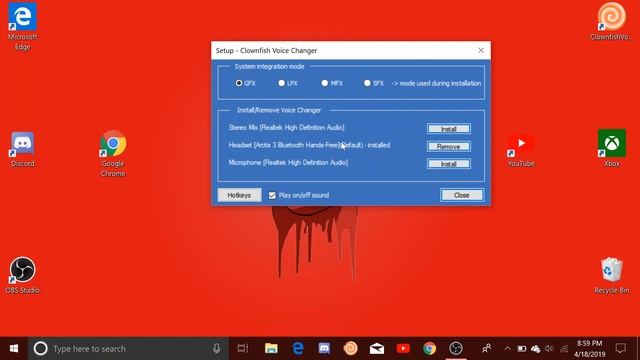Open clock and date flyout
This screenshot has width=640, height=360.
coord(589,349)
